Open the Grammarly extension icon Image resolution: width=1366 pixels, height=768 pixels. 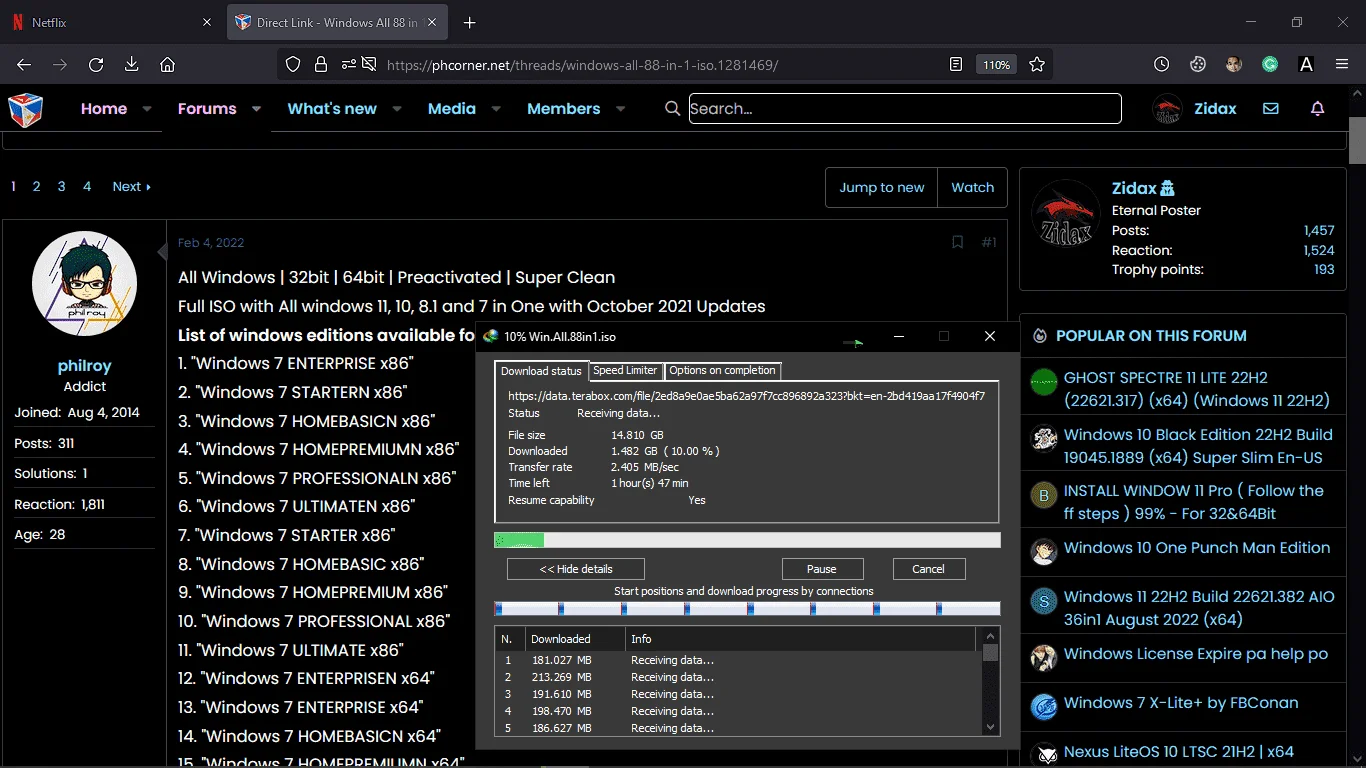click(x=1270, y=65)
